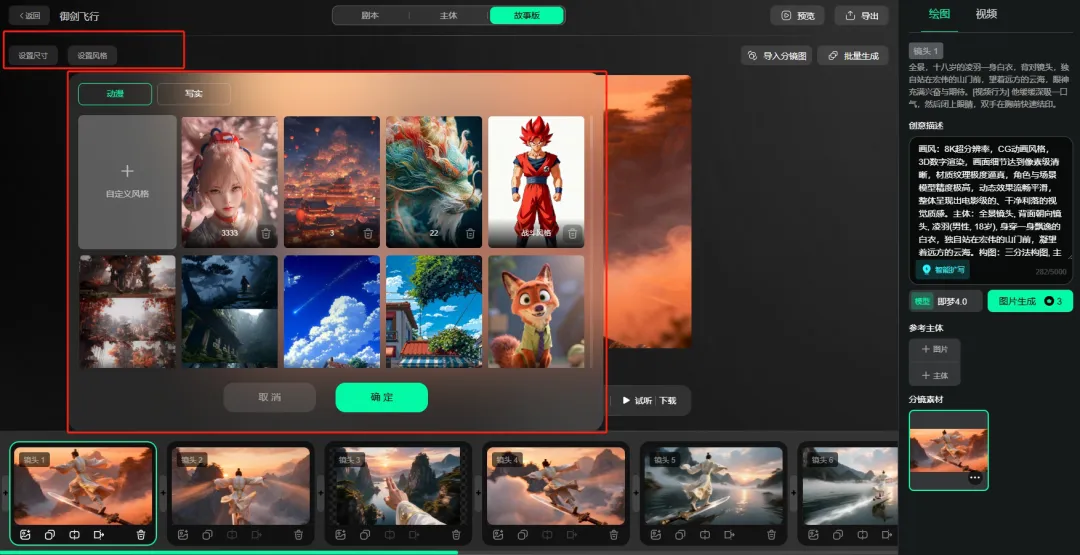Confirm style selection with 确定 button
The width and height of the screenshot is (1080, 555).
381,397
